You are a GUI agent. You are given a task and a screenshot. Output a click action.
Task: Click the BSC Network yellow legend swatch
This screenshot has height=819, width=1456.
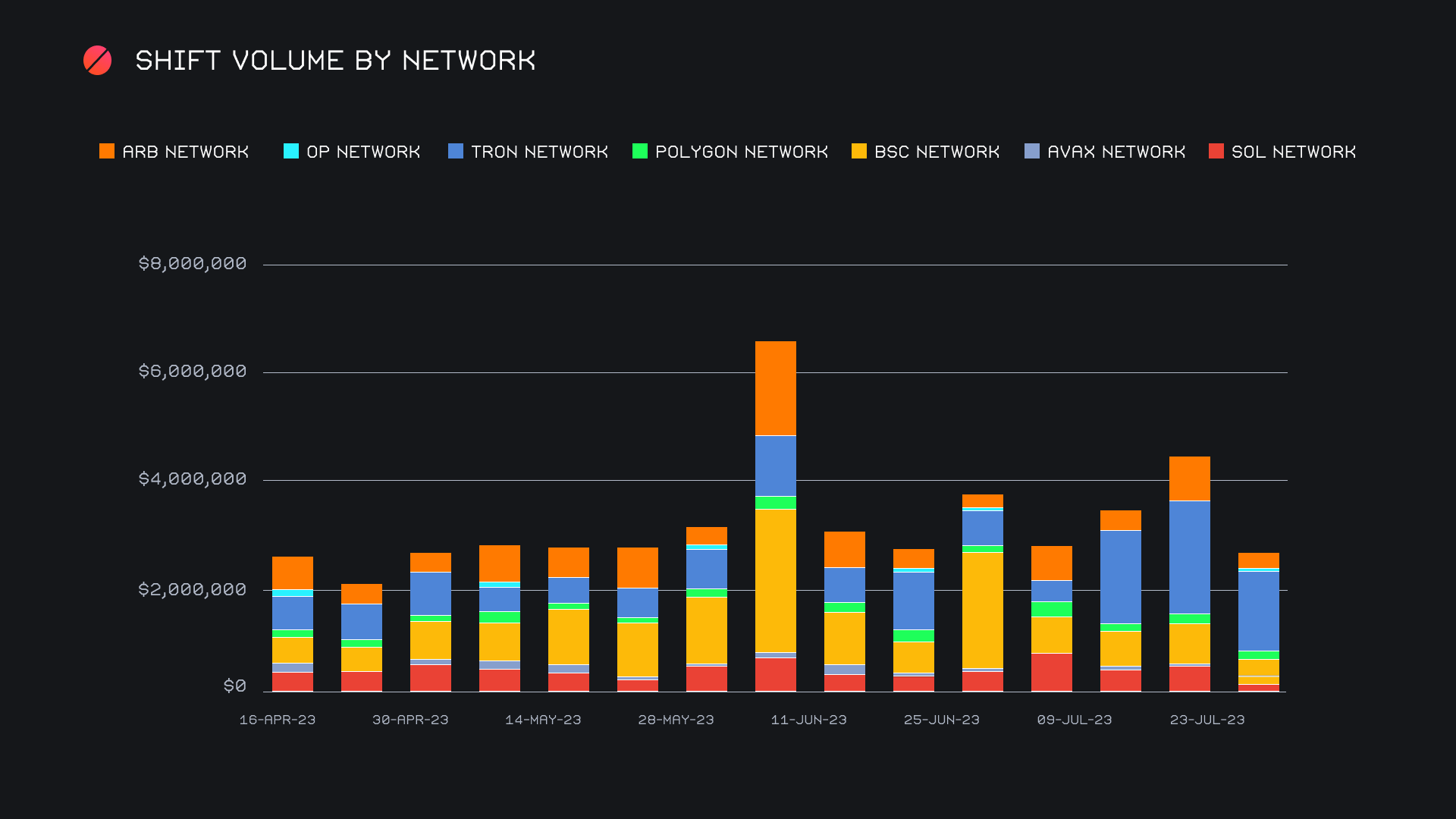[859, 151]
